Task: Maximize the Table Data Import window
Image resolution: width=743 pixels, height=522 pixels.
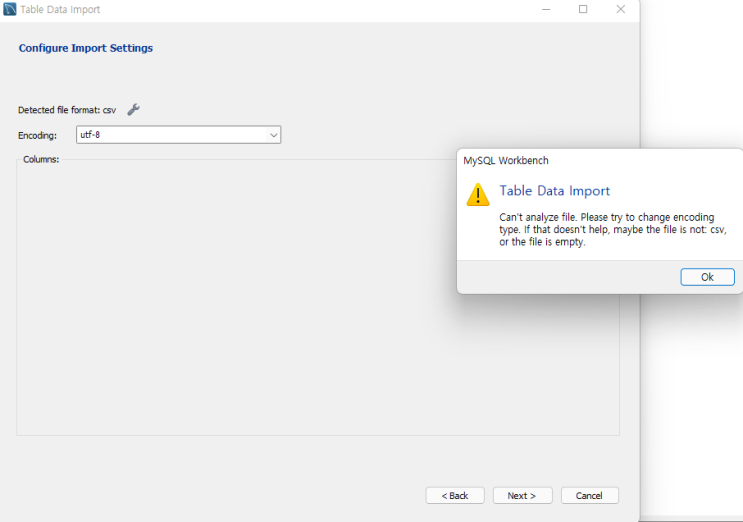Action: tap(583, 10)
